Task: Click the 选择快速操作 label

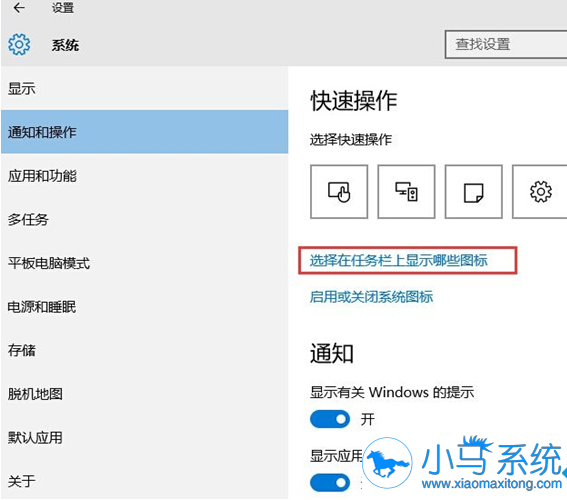Action: [x=351, y=140]
